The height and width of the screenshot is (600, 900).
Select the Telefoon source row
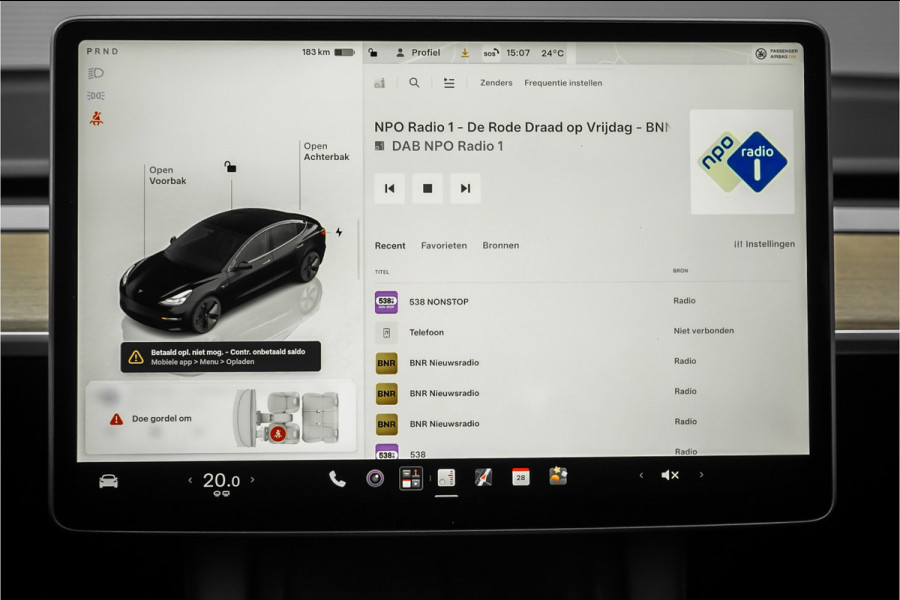(x=583, y=332)
